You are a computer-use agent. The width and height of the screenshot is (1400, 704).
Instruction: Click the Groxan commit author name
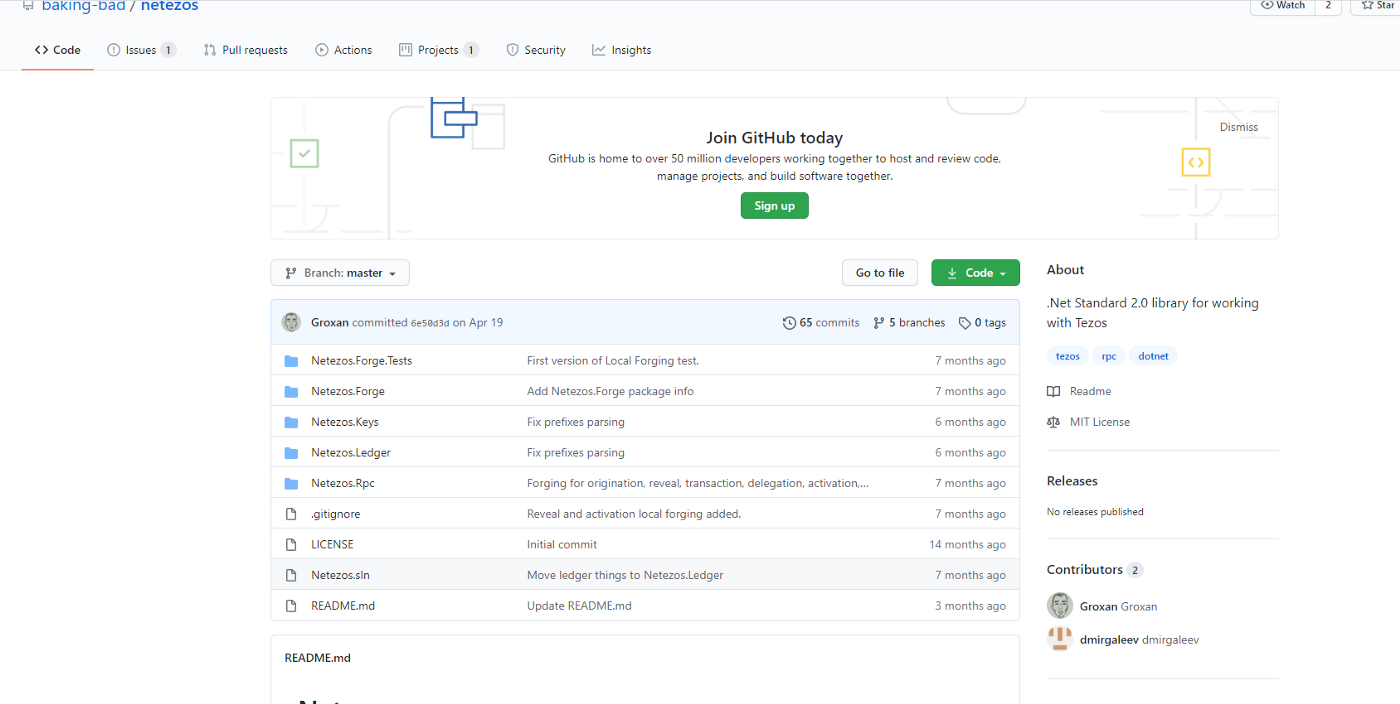pos(330,323)
